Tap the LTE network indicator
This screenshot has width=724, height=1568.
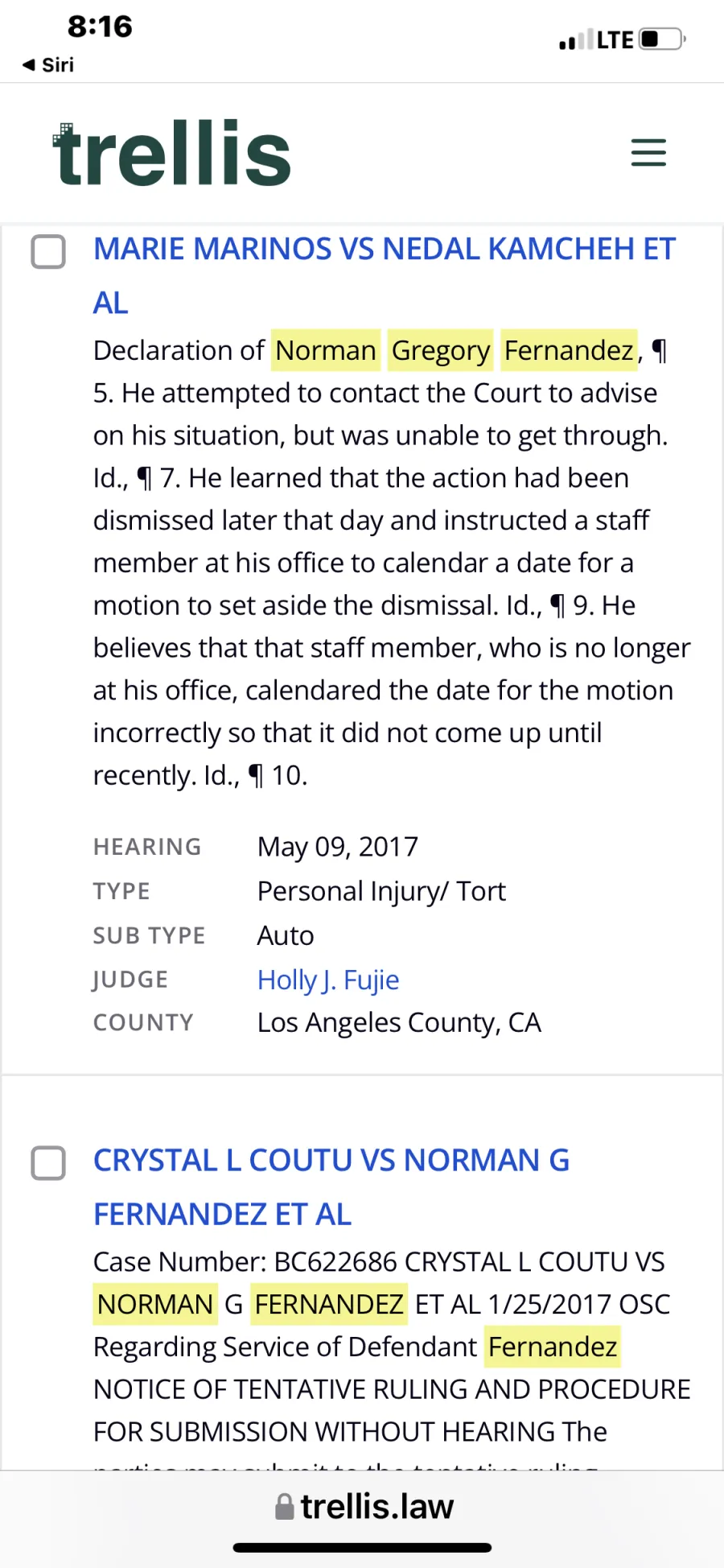click(x=615, y=39)
